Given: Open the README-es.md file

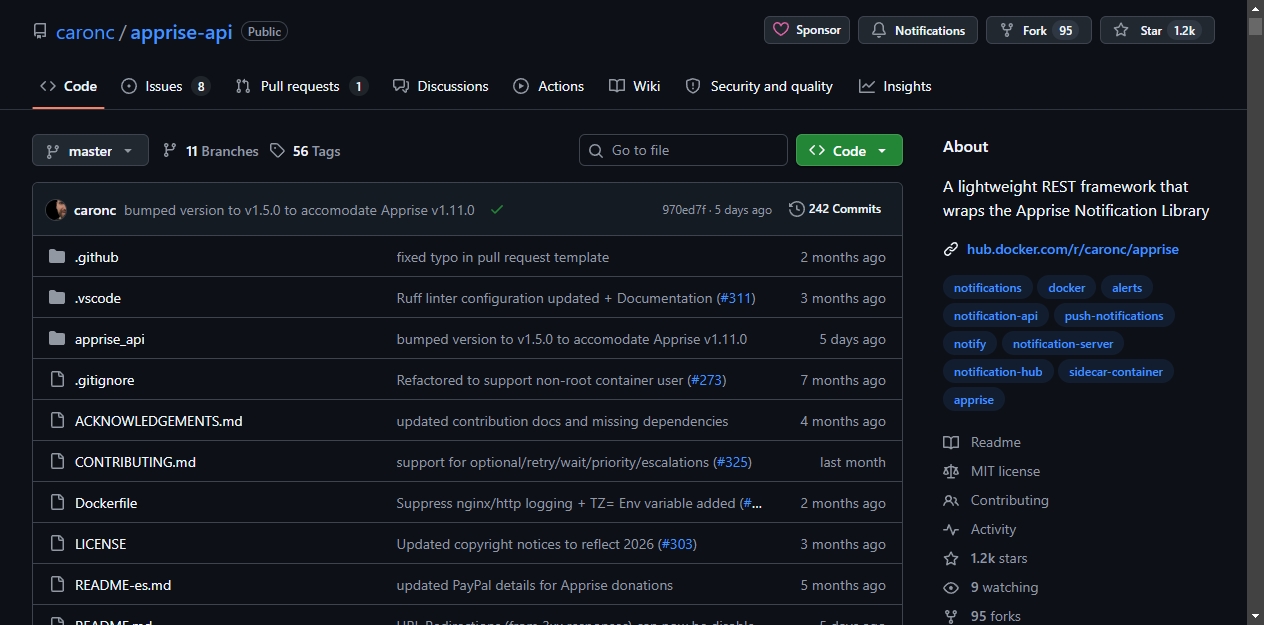Looking at the screenshot, I should tap(123, 585).
